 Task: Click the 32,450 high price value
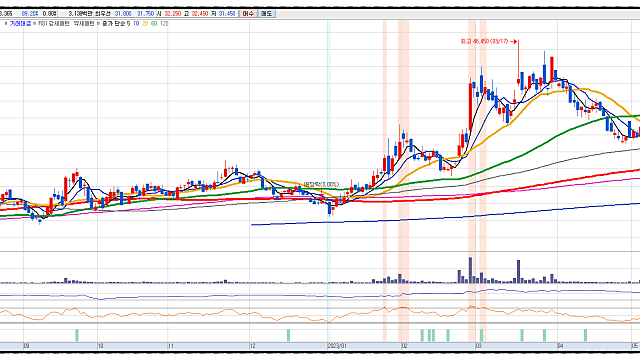(x=200, y=13)
